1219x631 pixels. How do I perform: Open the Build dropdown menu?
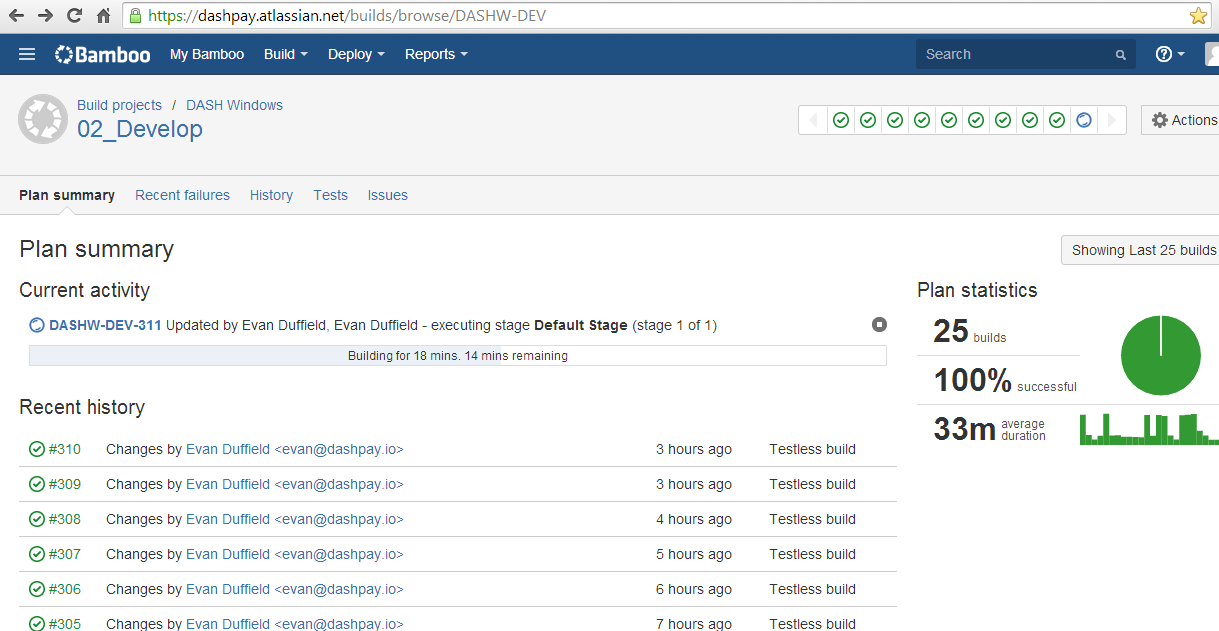286,54
